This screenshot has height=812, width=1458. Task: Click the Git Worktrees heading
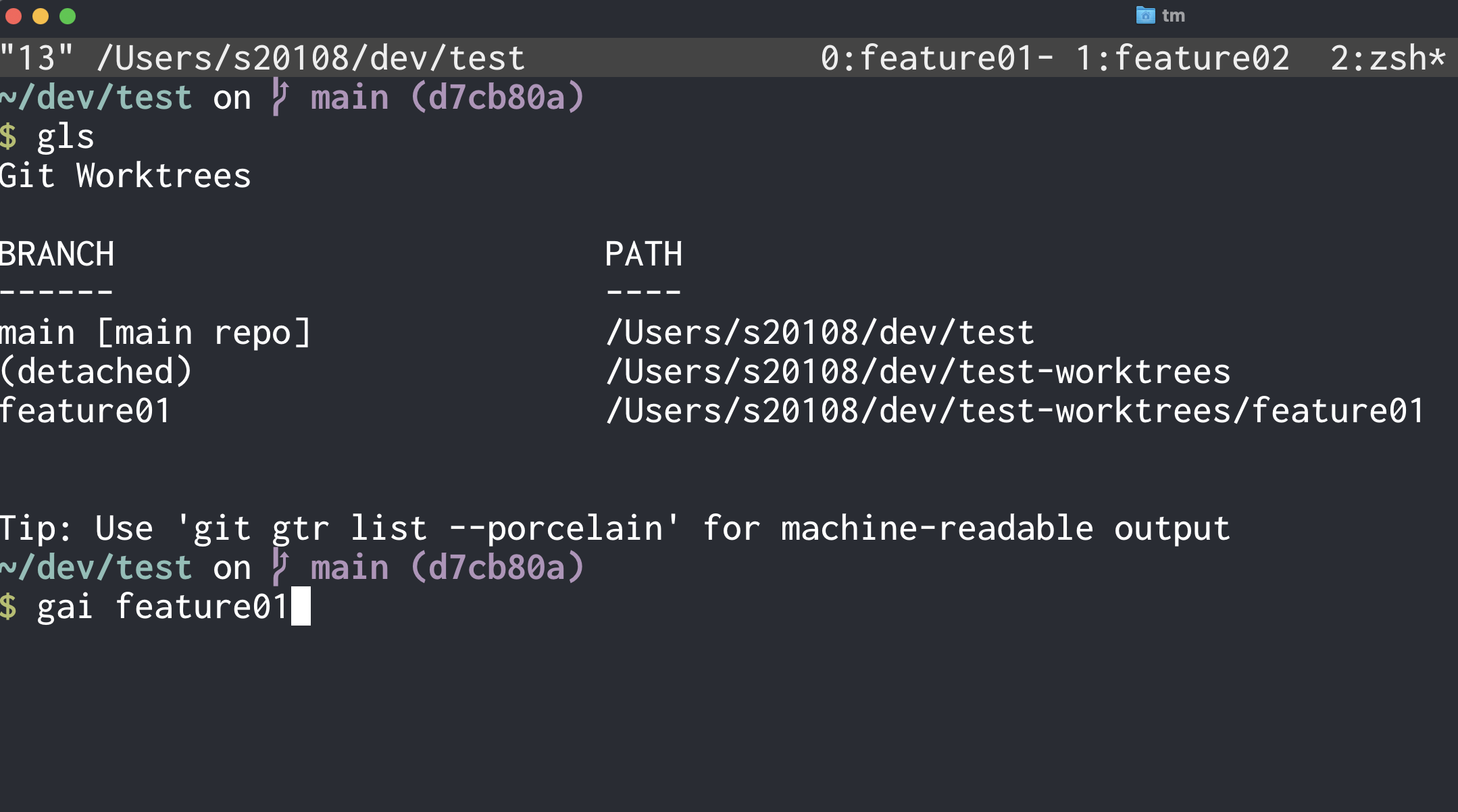[x=125, y=176]
